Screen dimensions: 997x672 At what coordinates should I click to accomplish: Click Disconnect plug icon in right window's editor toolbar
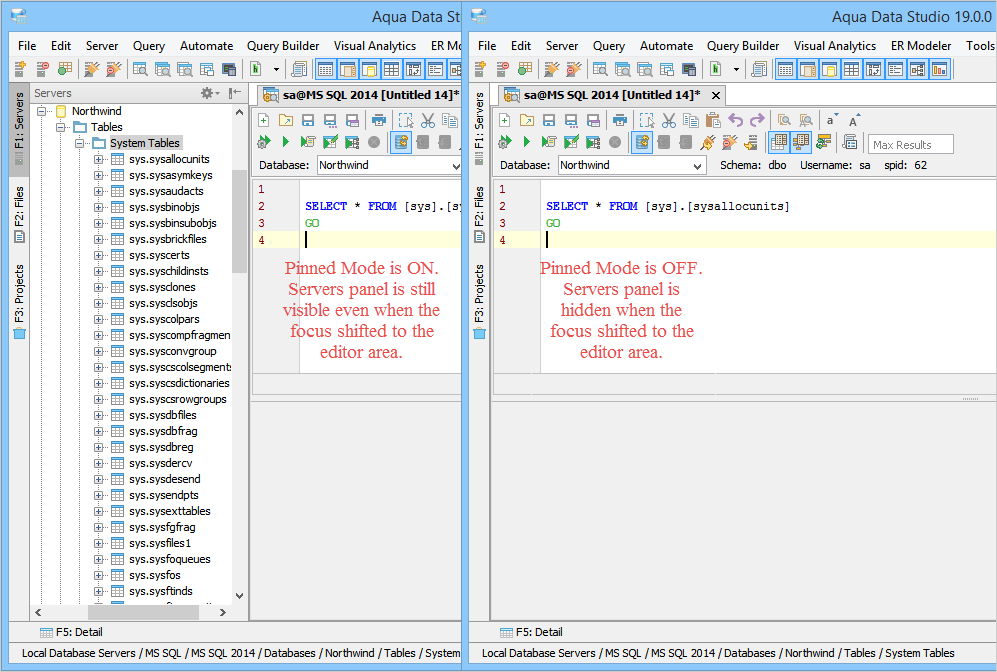coord(729,142)
